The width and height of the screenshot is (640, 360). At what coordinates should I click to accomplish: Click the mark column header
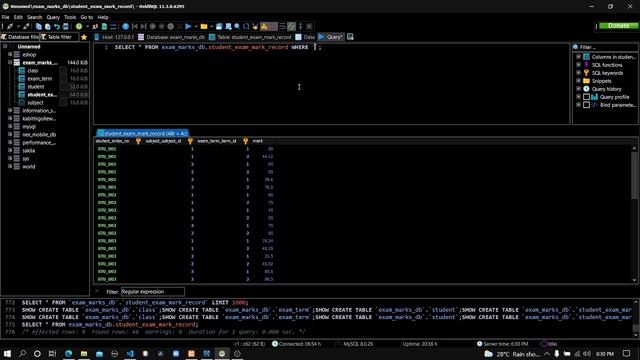(258, 141)
